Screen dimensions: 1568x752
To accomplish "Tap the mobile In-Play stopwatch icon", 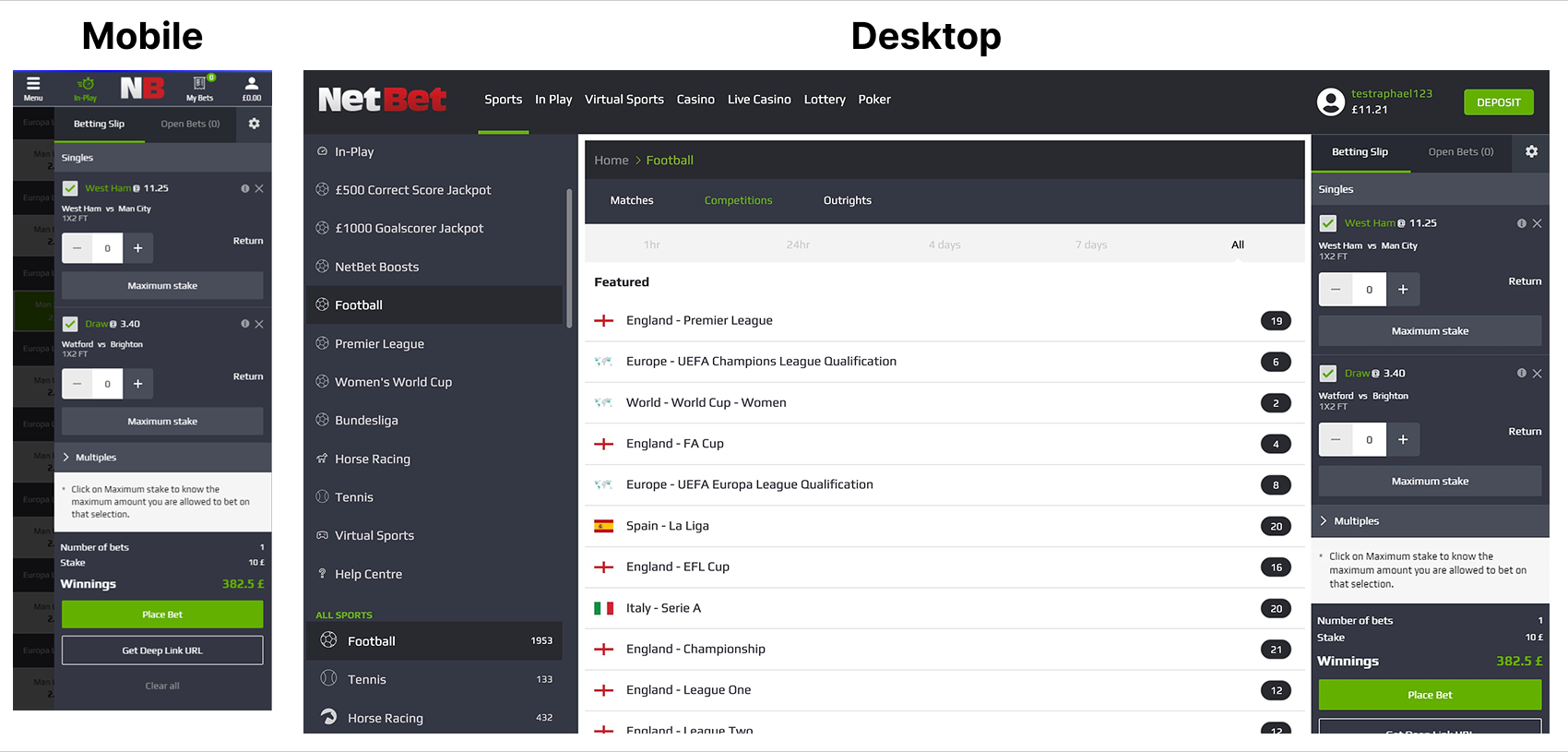I will tap(86, 87).
